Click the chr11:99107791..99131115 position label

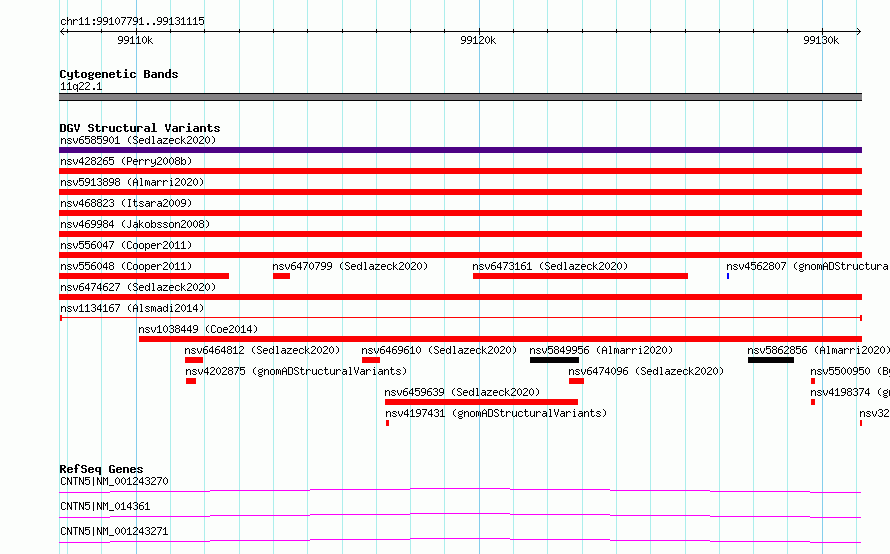tap(132, 22)
